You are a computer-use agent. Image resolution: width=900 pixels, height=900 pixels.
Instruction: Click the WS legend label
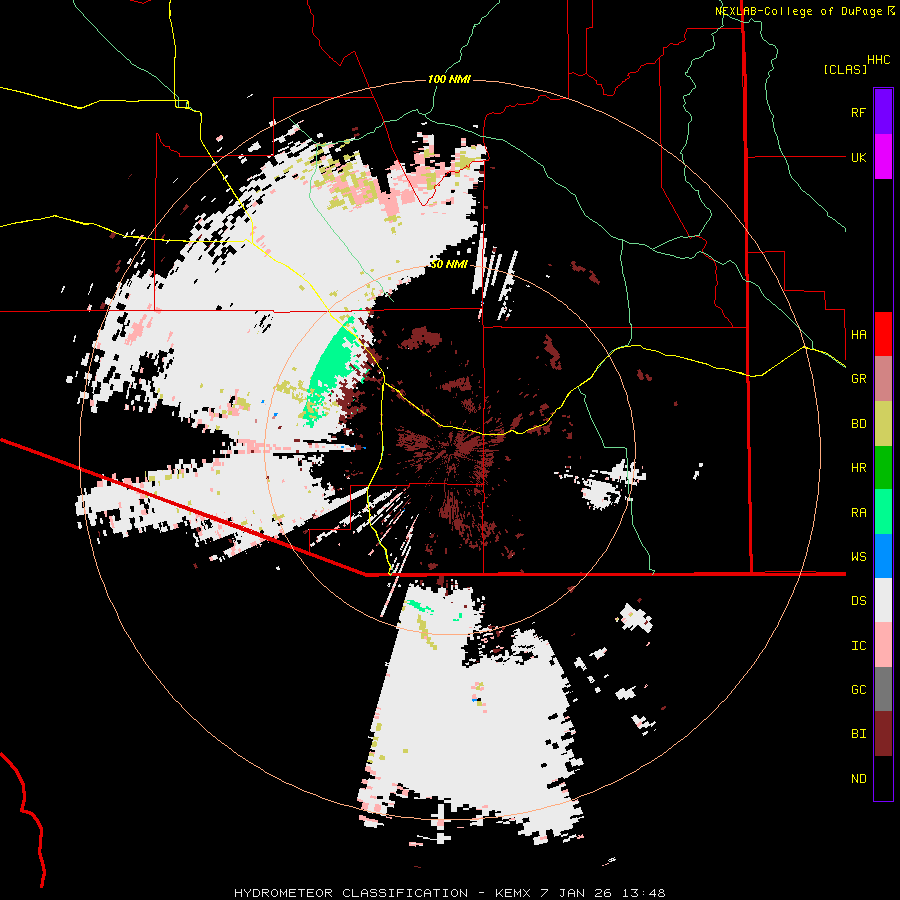point(858,557)
